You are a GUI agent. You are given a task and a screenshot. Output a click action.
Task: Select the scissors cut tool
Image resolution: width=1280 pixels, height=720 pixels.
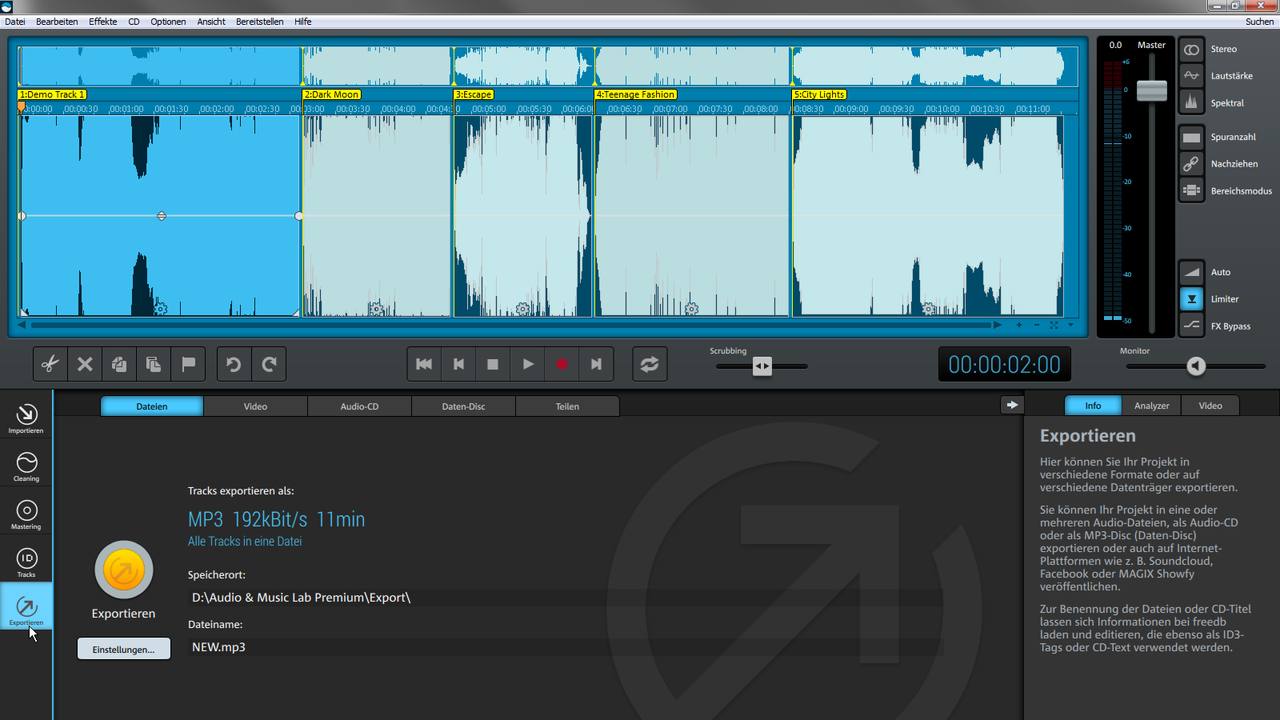click(x=50, y=365)
